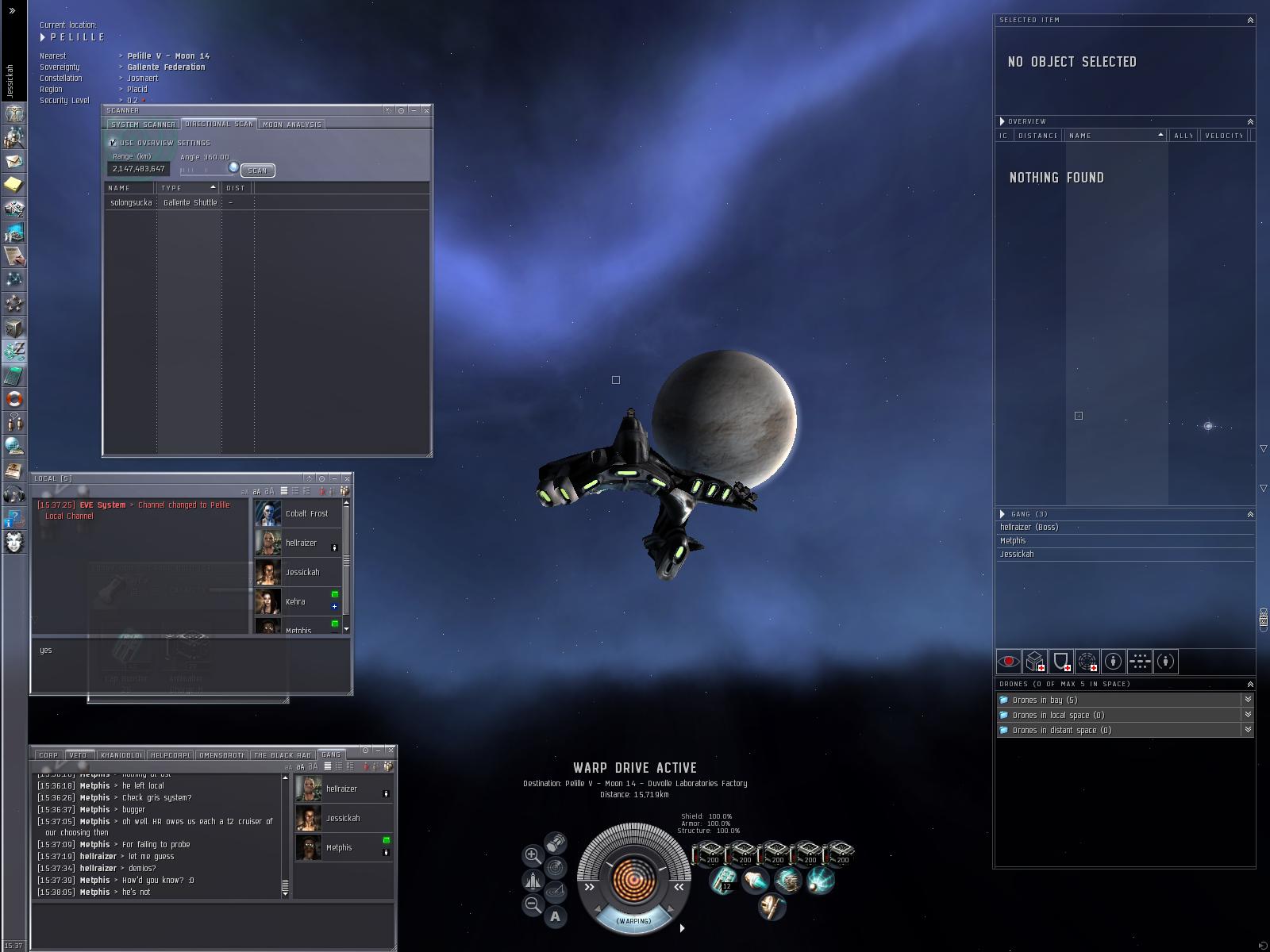Open the cargo hold HUD icon
1270x952 pixels.
(556, 842)
